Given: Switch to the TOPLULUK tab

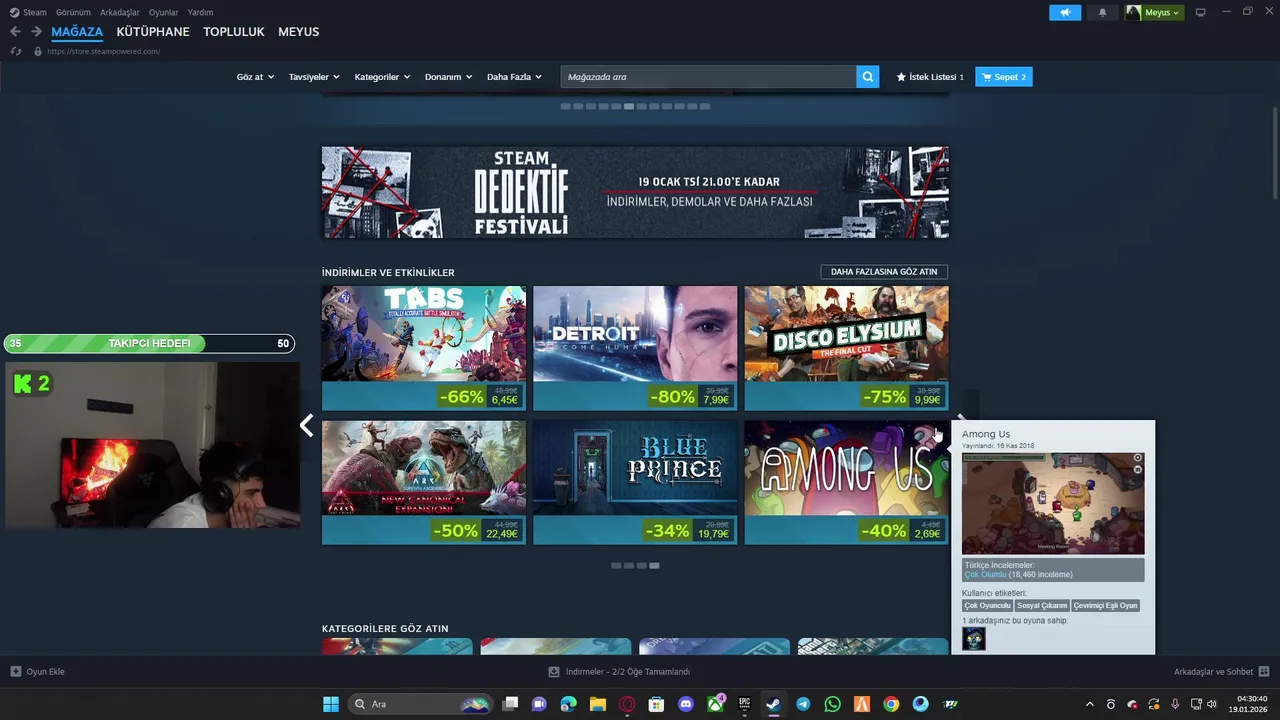Looking at the screenshot, I should point(234,31).
